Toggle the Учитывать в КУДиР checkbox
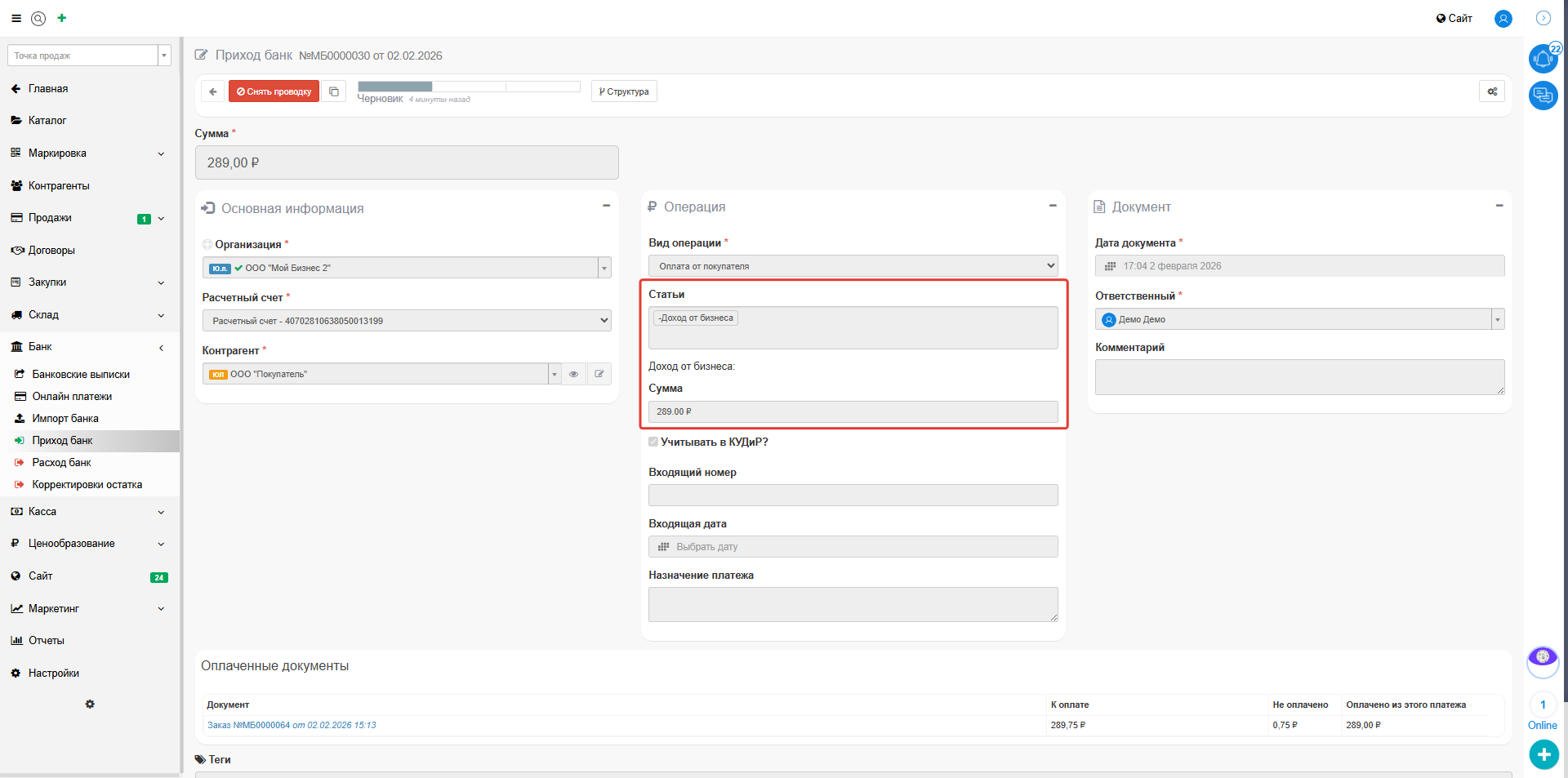The height and width of the screenshot is (778, 1568). [x=653, y=442]
